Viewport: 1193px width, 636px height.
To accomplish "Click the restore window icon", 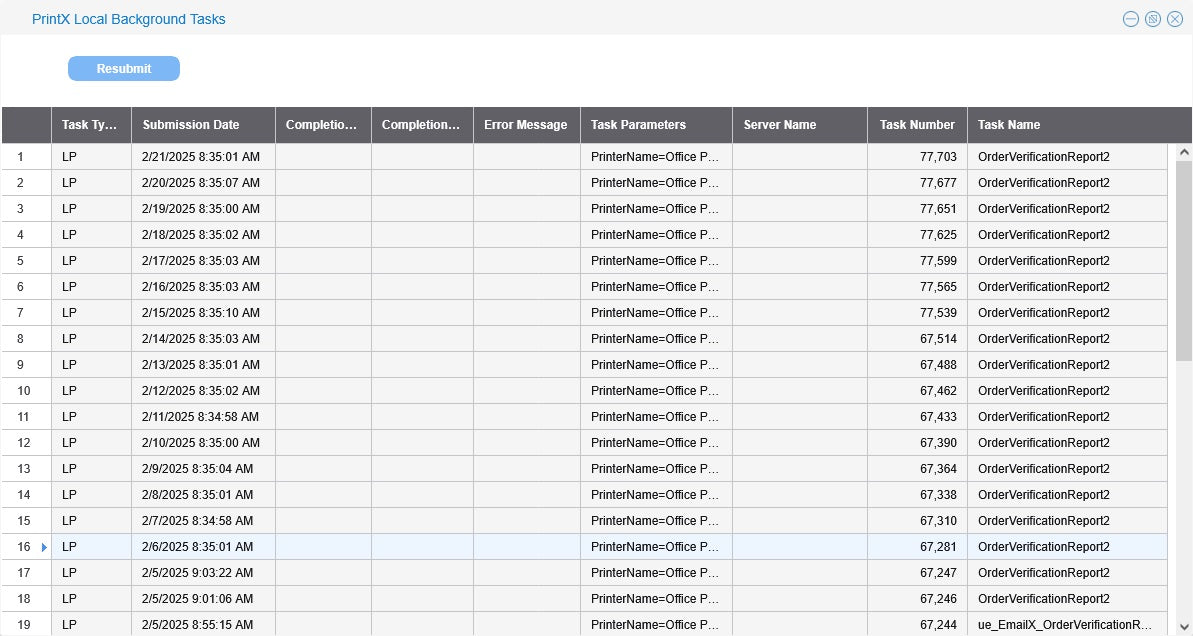I will (x=1153, y=19).
